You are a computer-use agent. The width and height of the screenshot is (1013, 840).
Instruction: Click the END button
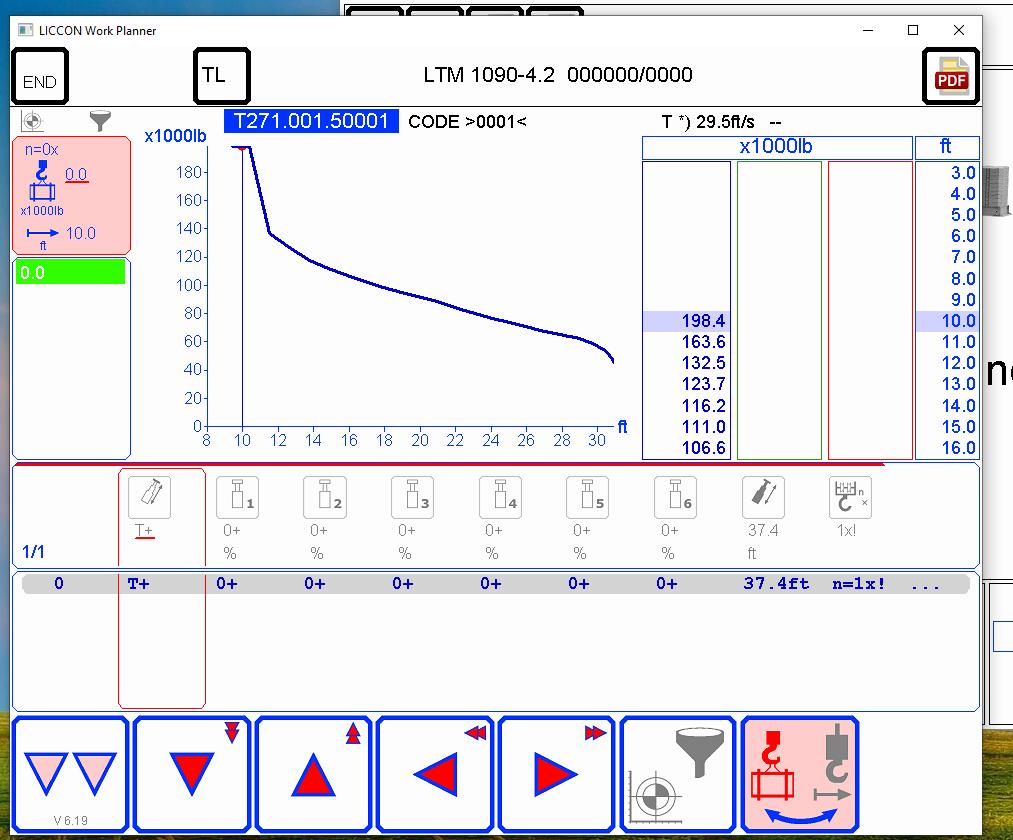point(40,76)
